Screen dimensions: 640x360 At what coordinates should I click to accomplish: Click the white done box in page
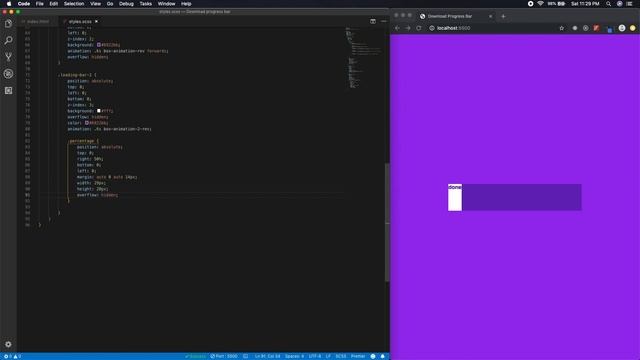click(455, 198)
